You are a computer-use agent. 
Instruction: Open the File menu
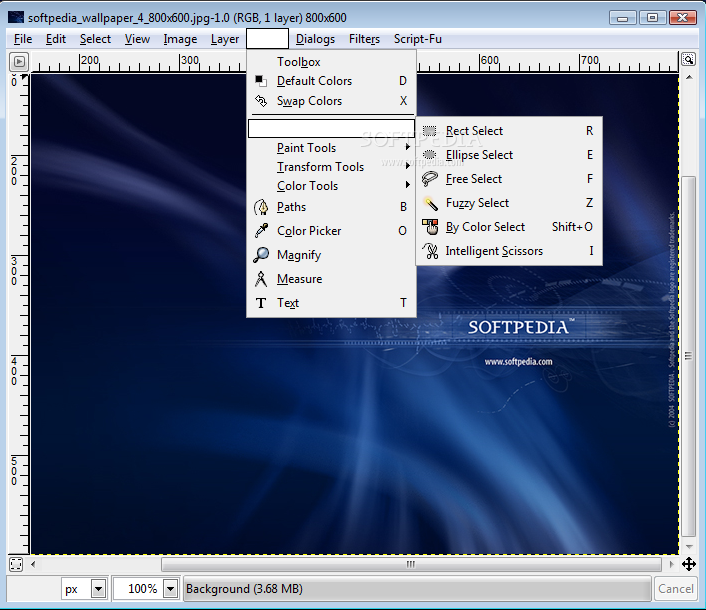[23, 39]
